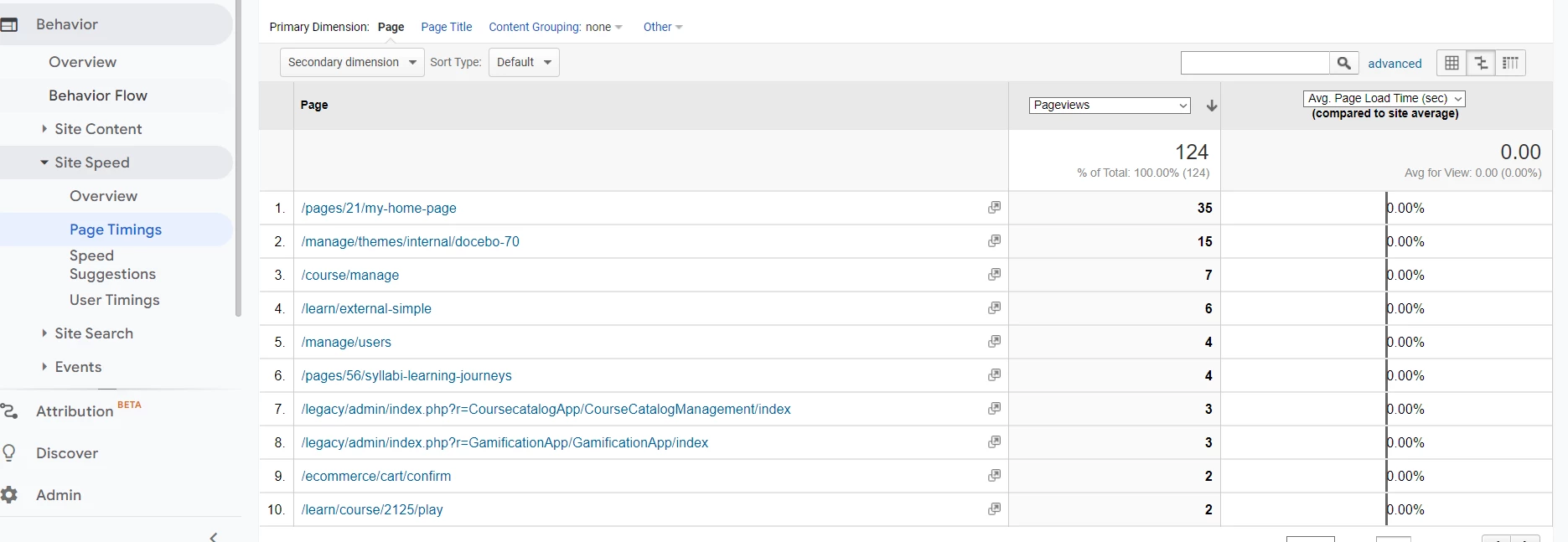The height and width of the screenshot is (542, 1568).
Task: Select Page Title primary dimension
Action: [446, 27]
